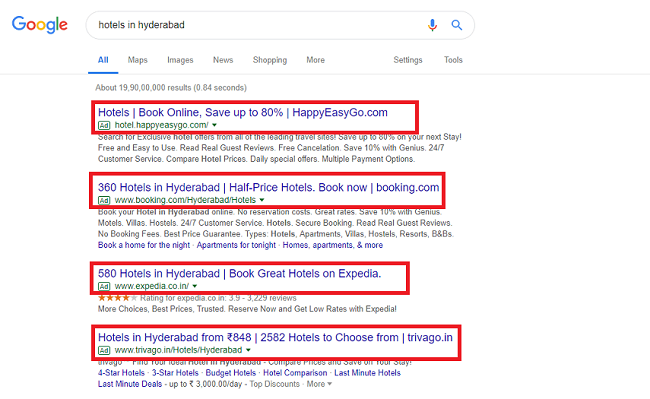
Task: Expand dropdown arrow next to hotel.happyeasygo.com
Action: [x=214, y=125]
